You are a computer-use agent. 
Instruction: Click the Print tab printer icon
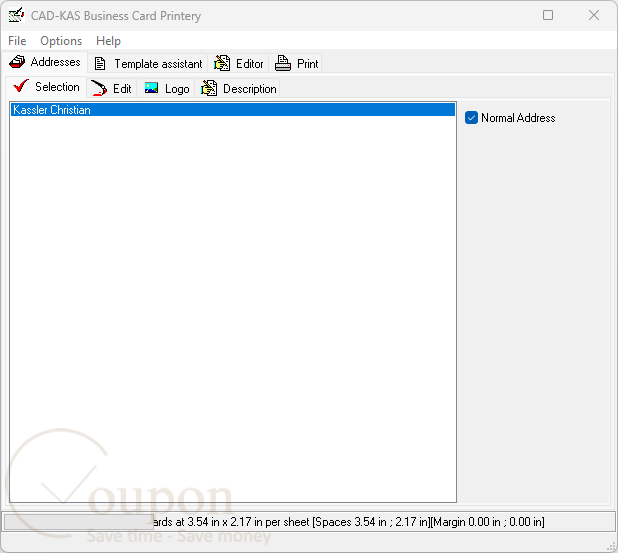283,63
